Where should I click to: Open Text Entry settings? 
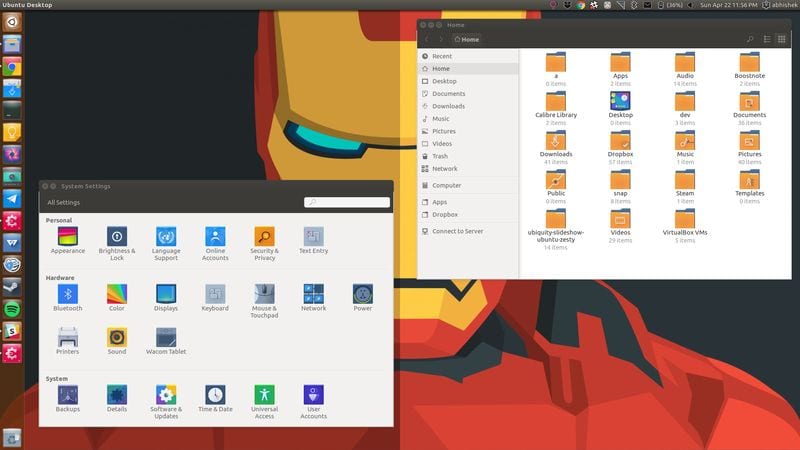(x=313, y=240)
